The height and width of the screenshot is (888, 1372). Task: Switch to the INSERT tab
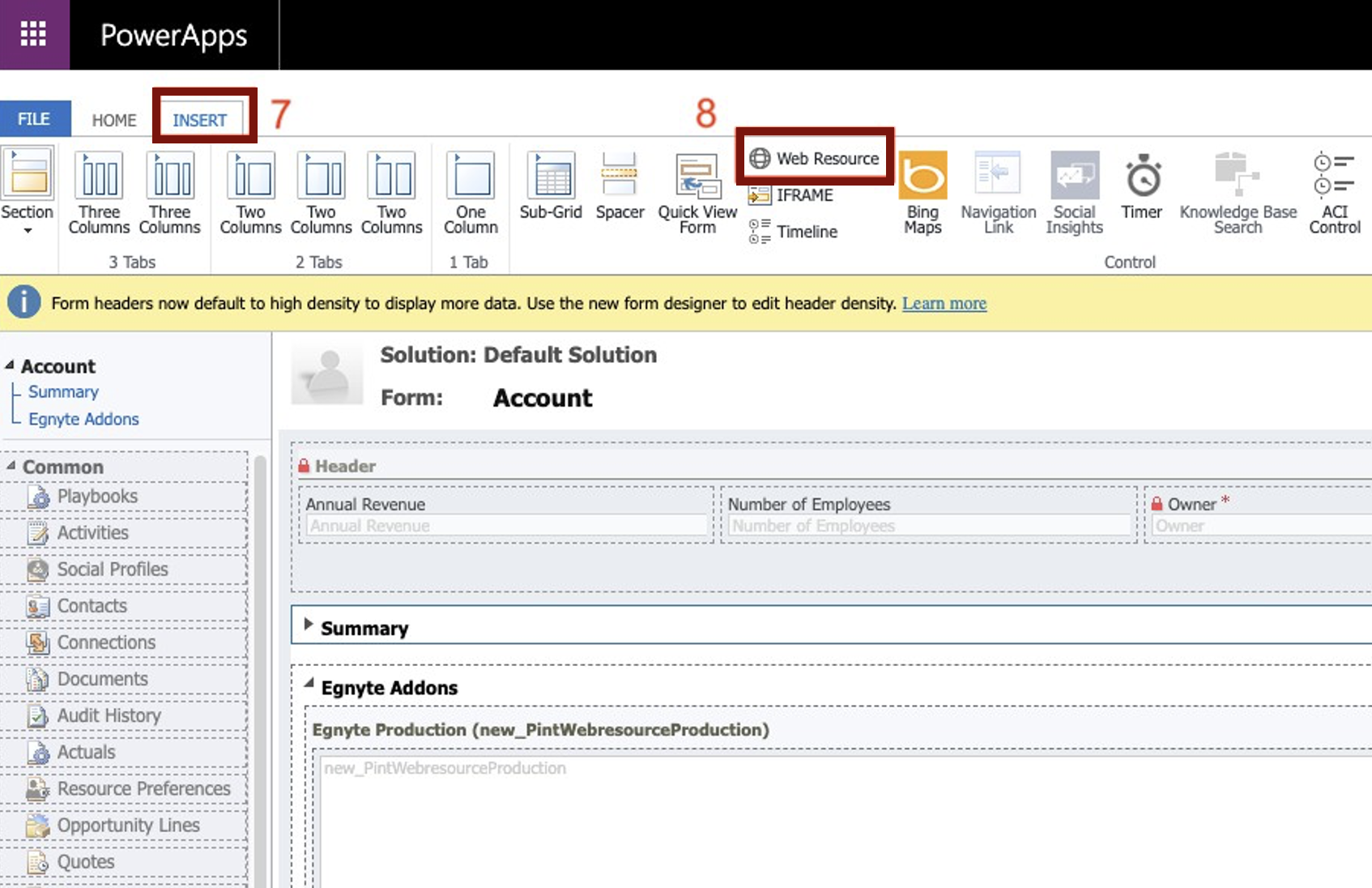click(199, 120)
